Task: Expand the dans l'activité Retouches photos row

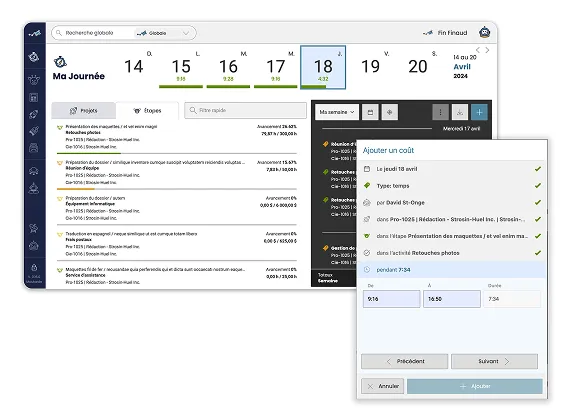Action: pyautogui.click(x=451, y=253)
